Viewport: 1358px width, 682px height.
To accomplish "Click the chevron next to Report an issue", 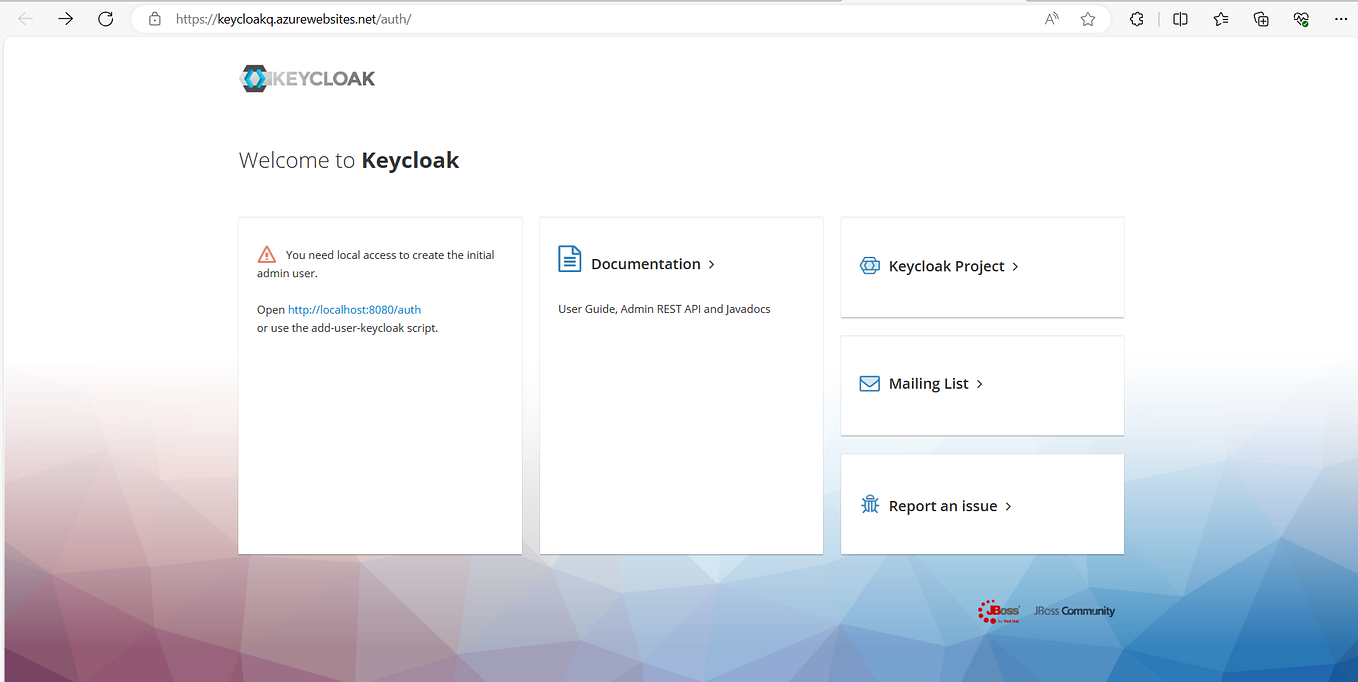I will click(x=1008, y=507).
